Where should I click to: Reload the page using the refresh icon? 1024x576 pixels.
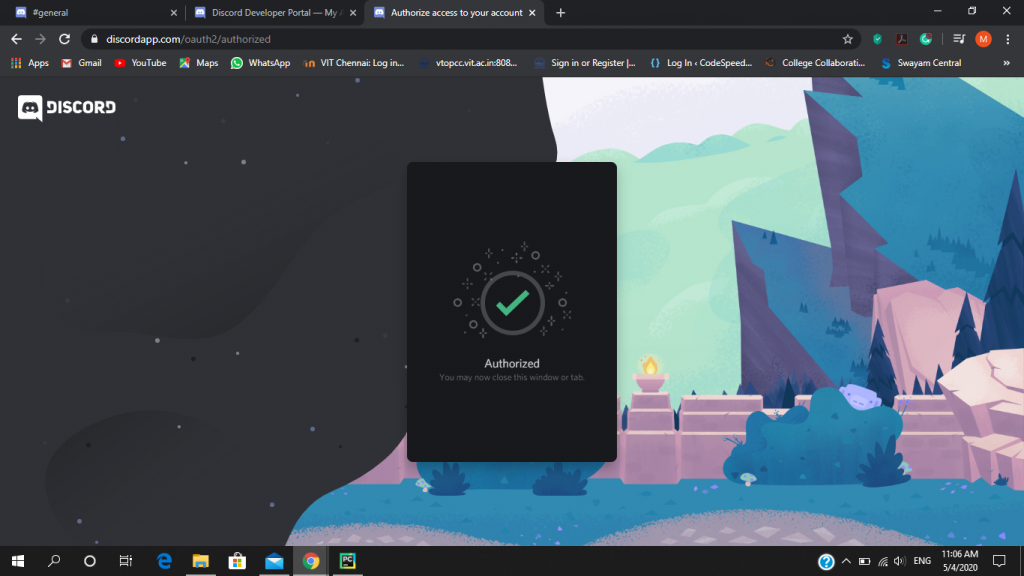[65, 39]
